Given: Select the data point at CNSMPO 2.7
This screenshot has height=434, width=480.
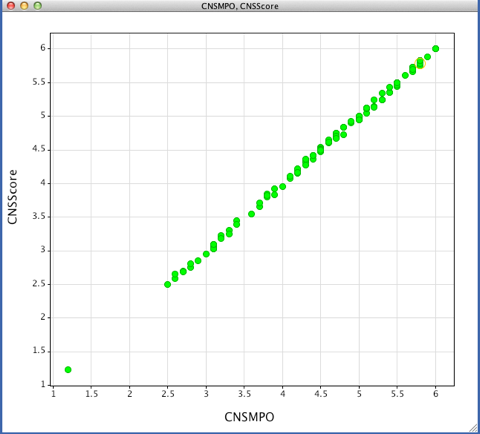Looking at the screenshot, I should click(x=183, y=272).
